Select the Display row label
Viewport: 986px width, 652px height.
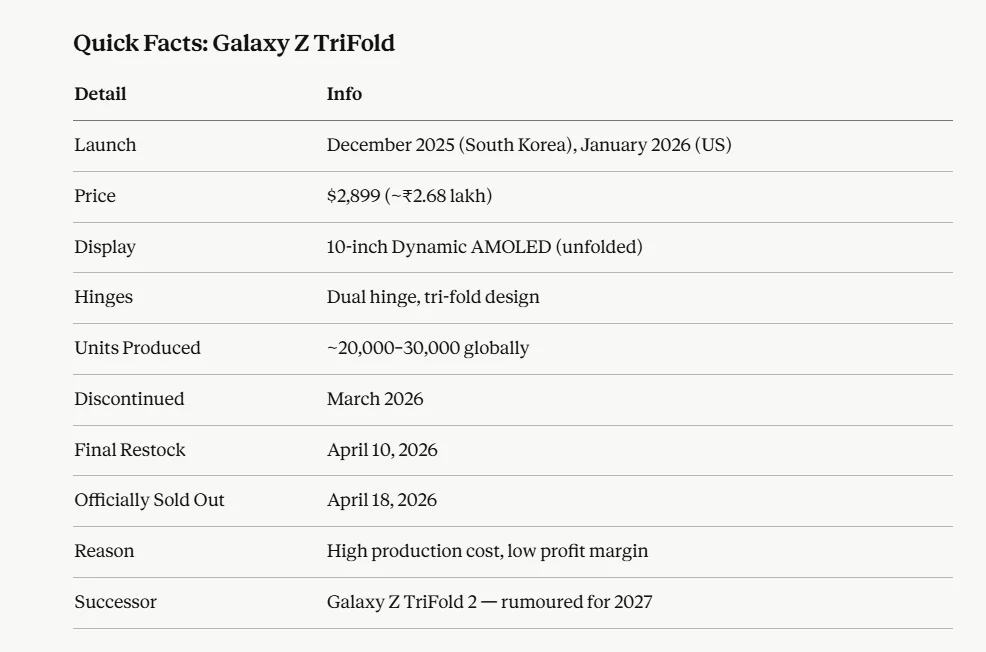click(x=105, y=247)
